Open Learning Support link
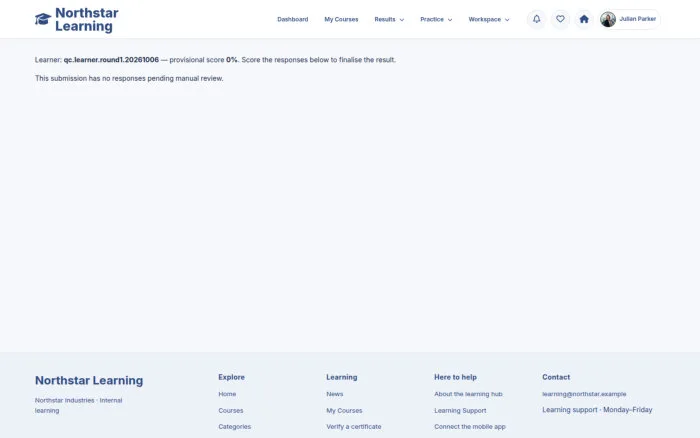 [460, 410]
